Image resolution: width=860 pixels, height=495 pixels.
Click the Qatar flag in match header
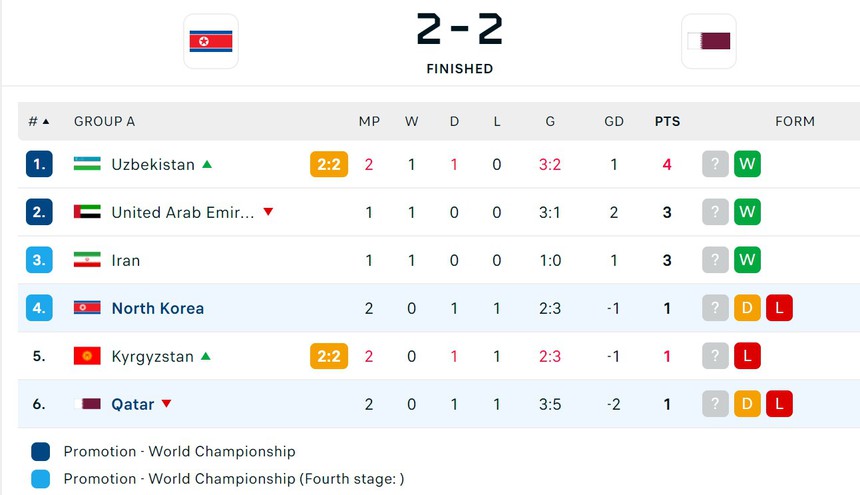point(708,41)
